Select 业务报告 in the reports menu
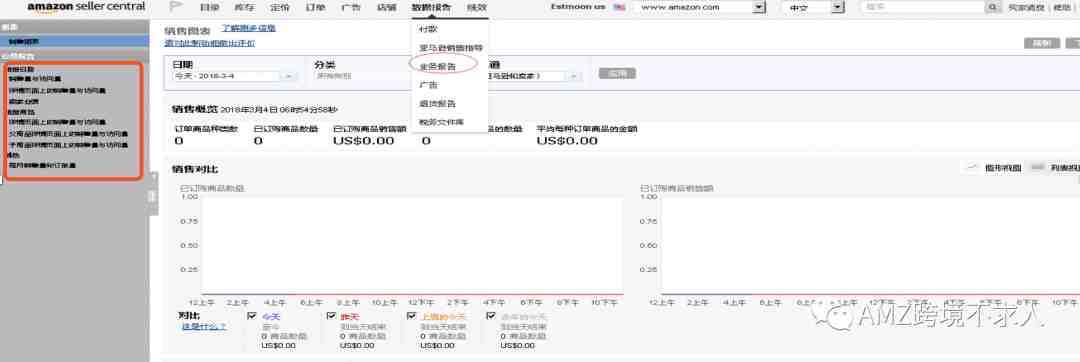Image resolution: width=1080 pixels, height=362 pixels. pyautogui.click(x=433, y=67)
